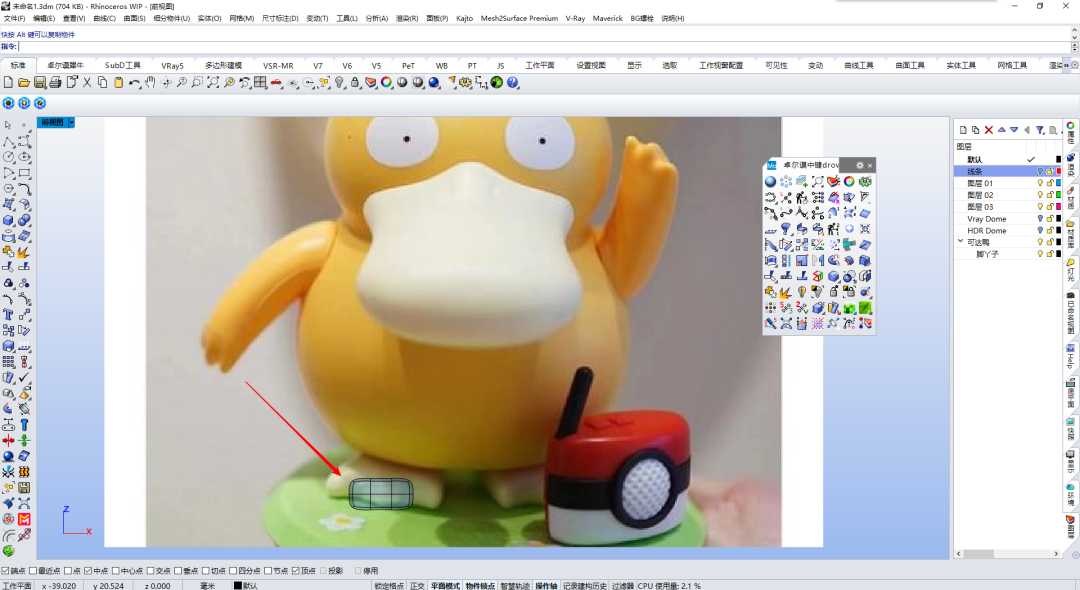This screenshot has height=590, width=1080.
Task: Enable the 交点 osnap checkbox
Action: pos(151,571)
